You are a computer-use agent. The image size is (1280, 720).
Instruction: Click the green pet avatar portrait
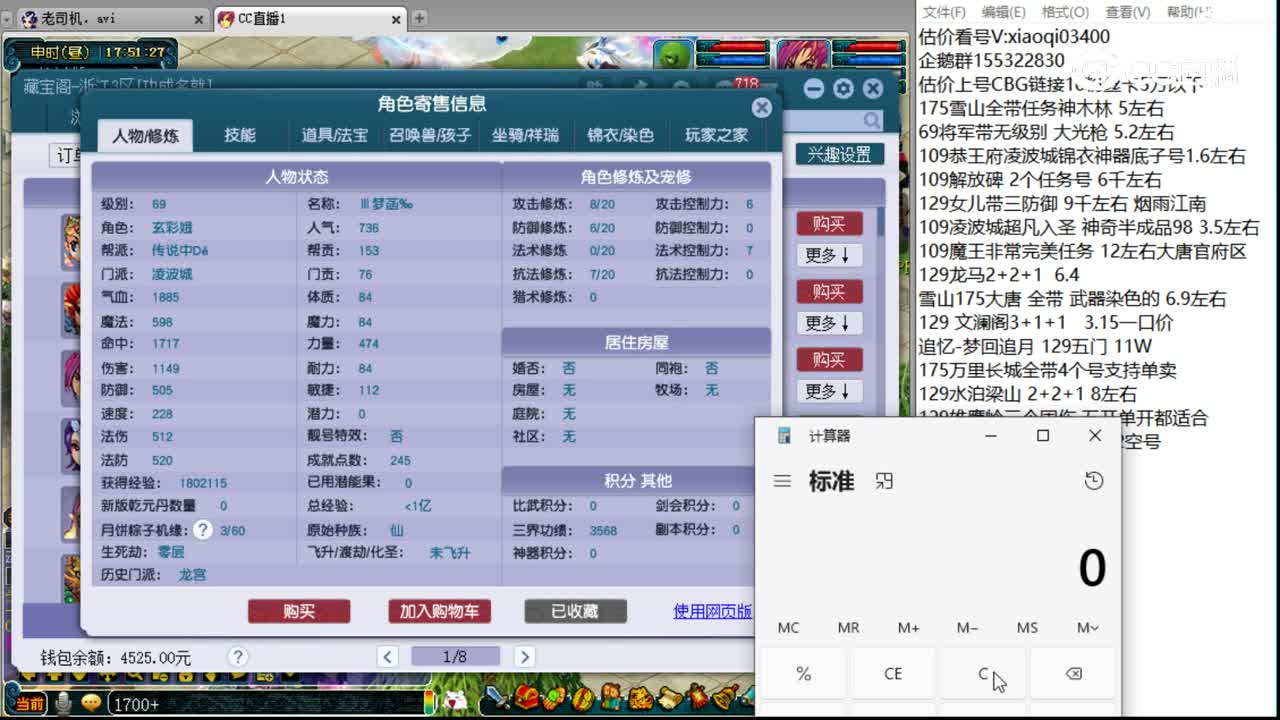pos(675,55)
